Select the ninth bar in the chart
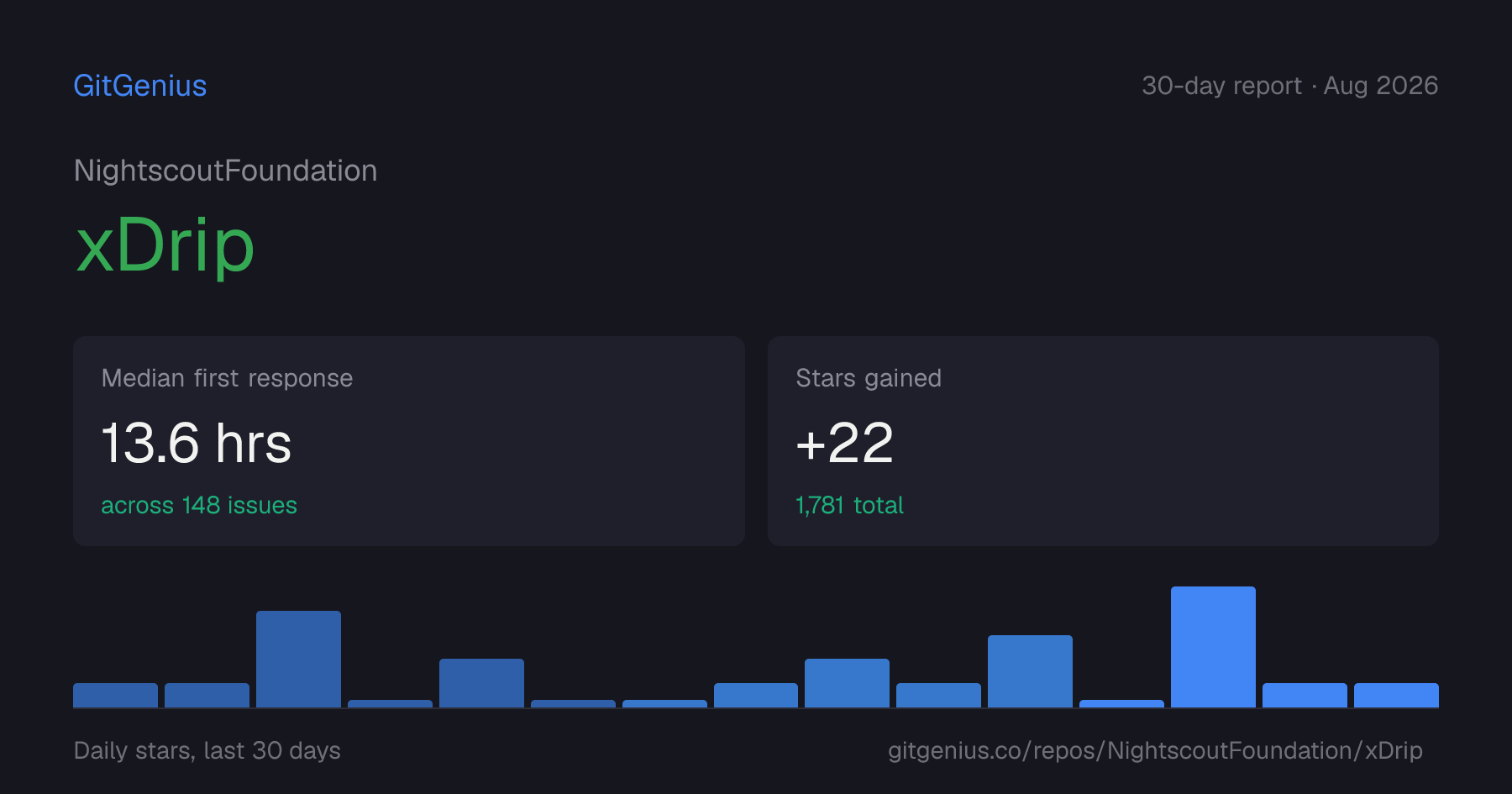This screenshot has height=794, width=1512. pyautogui.click(x=847, y=683)
